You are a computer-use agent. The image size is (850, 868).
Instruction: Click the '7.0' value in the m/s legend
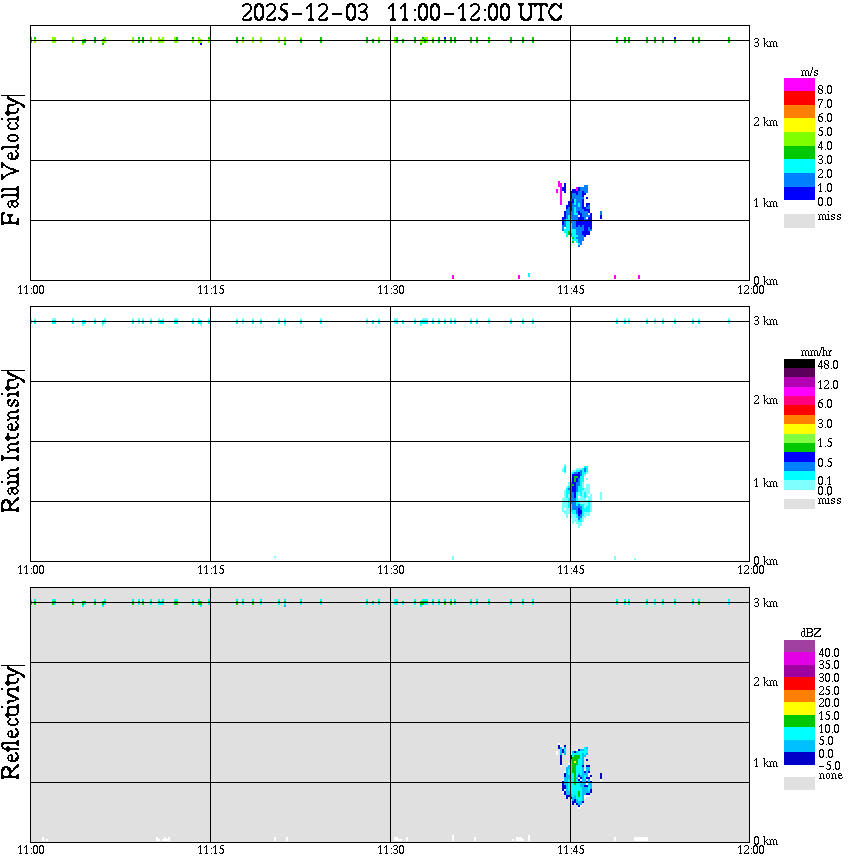click(x=825, y=104)
